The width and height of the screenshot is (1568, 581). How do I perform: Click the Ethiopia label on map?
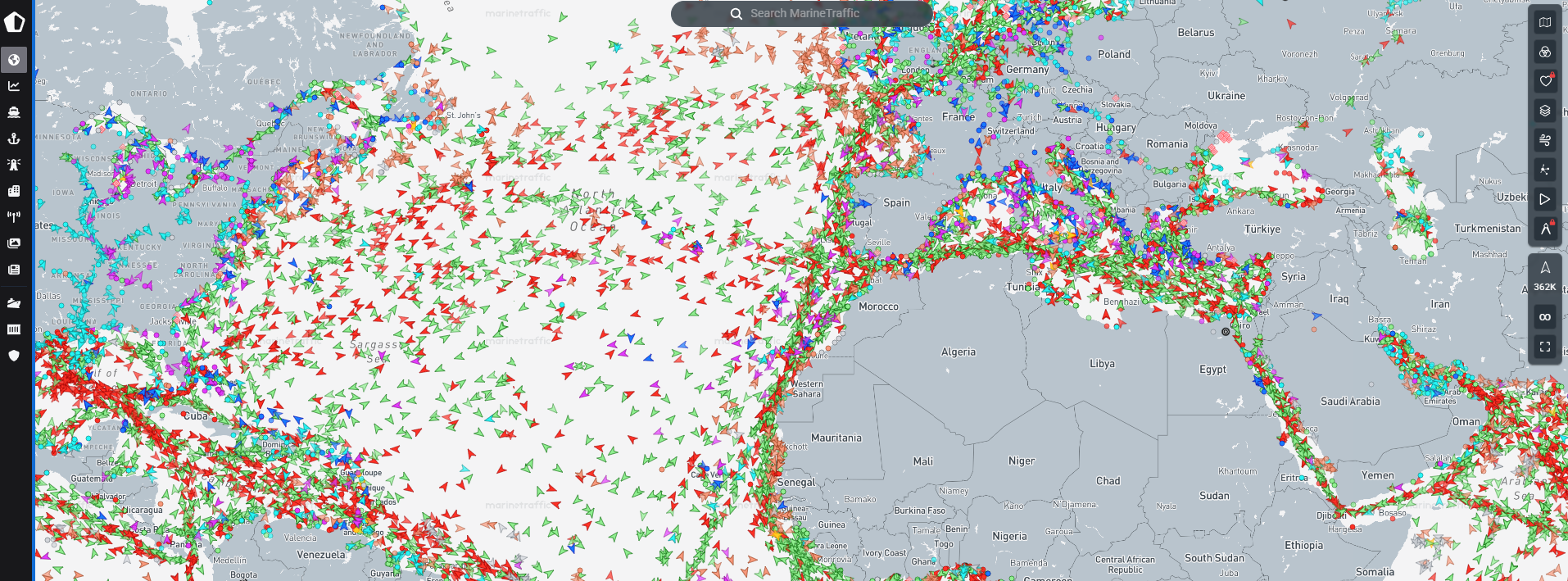pos(1303,546)
